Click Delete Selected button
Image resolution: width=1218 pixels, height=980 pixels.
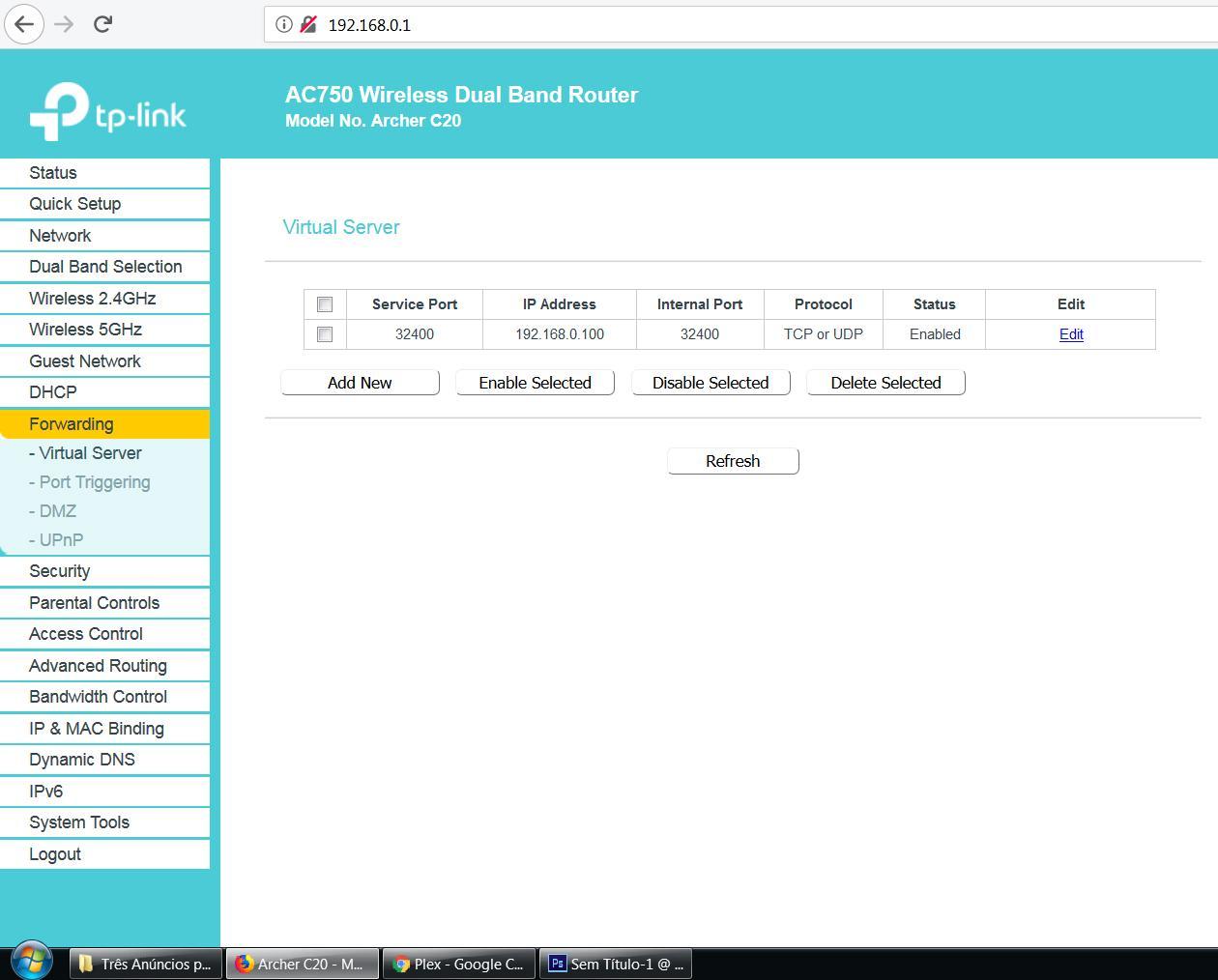click(x=885, y=383)
